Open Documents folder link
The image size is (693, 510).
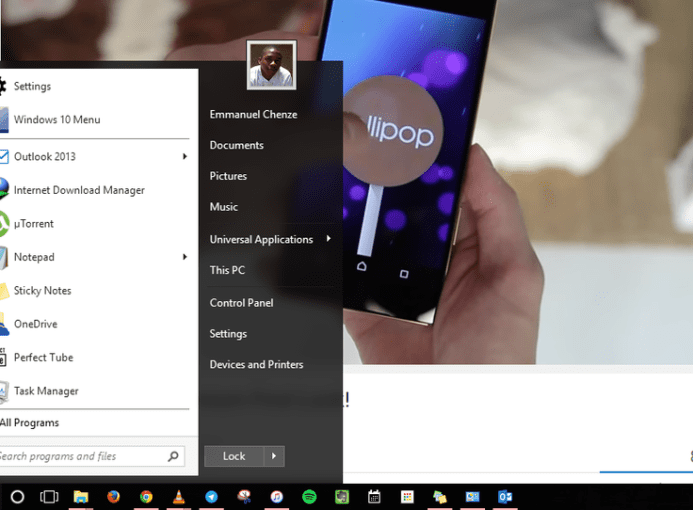point(236,145)
